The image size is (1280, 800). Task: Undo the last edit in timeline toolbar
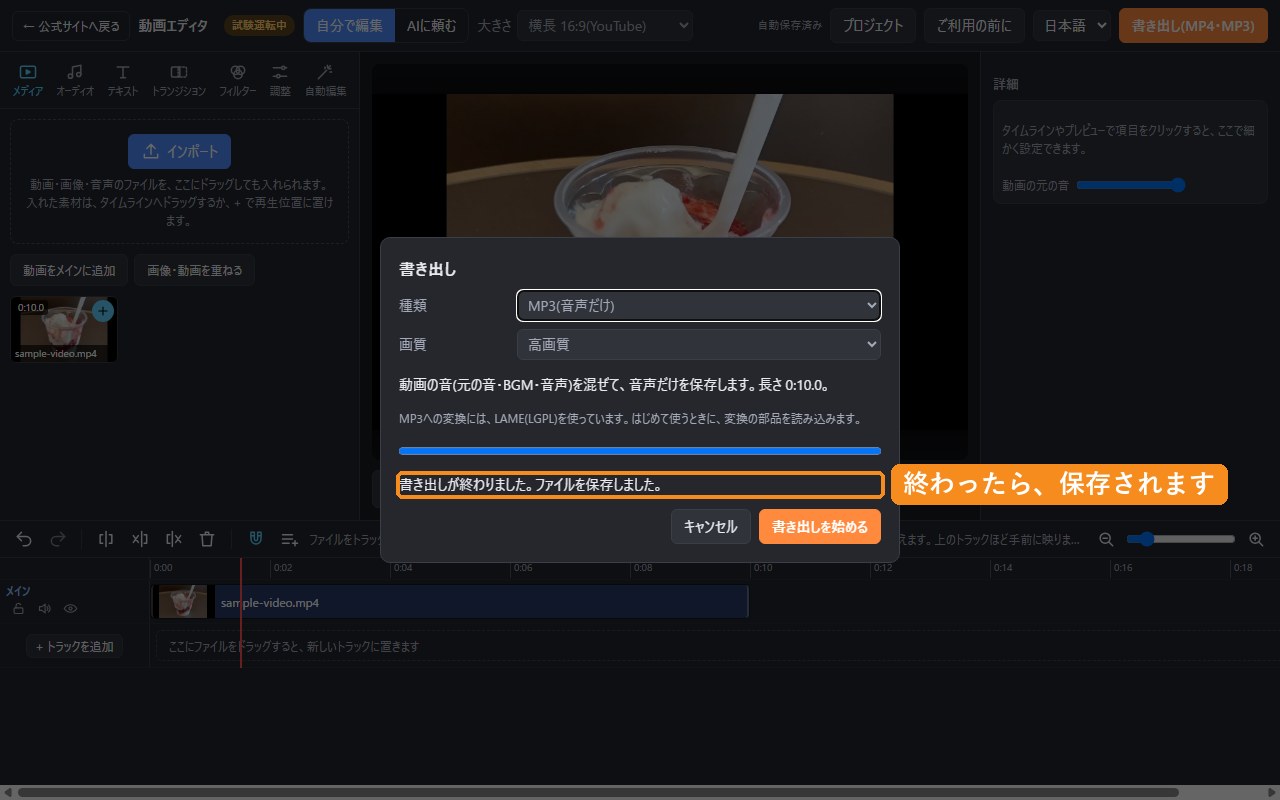coord(25,539)
